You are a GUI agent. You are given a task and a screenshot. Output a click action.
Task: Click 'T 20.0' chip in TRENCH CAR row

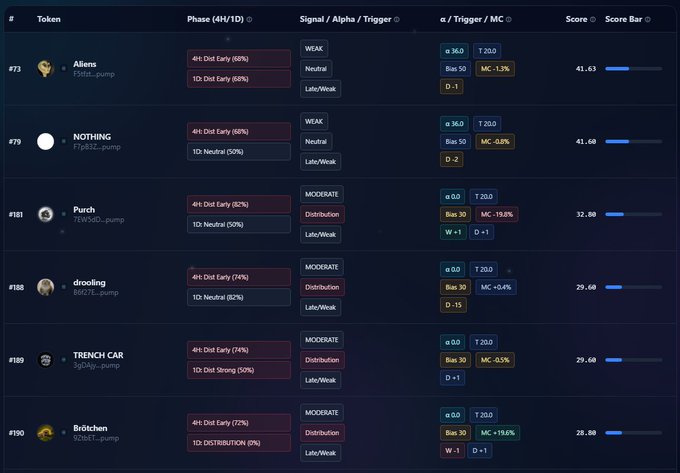[x=484, y=342]
